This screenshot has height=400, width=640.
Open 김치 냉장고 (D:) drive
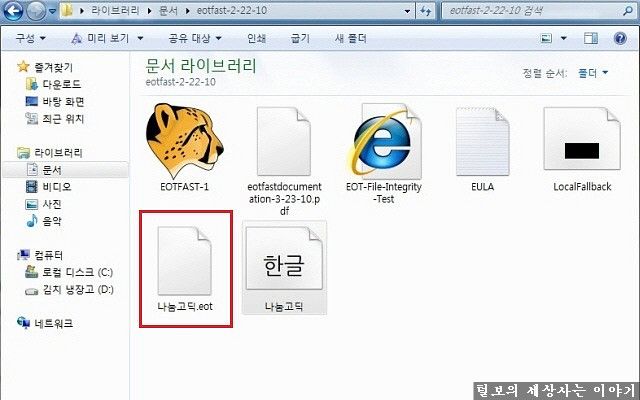coord(78,289)
